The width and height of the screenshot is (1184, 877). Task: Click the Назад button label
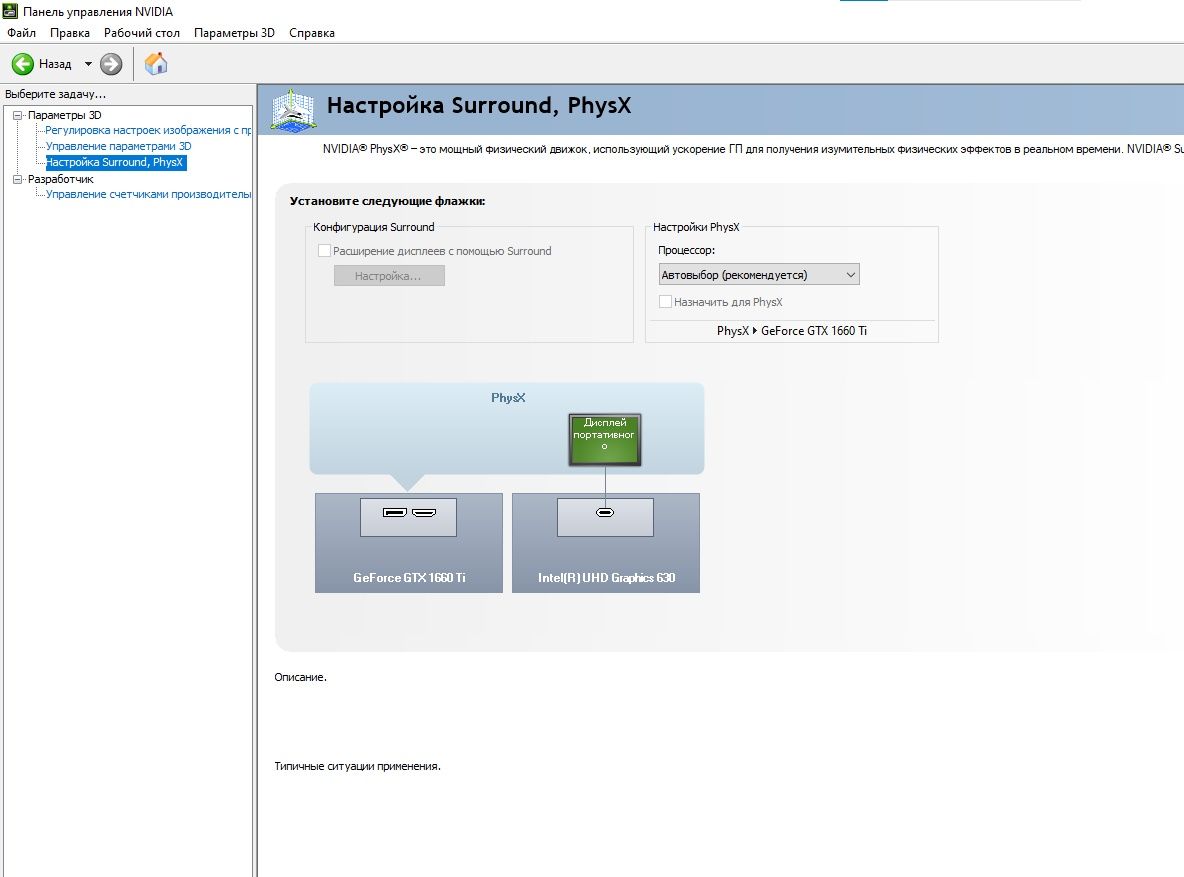pos(55,64)
